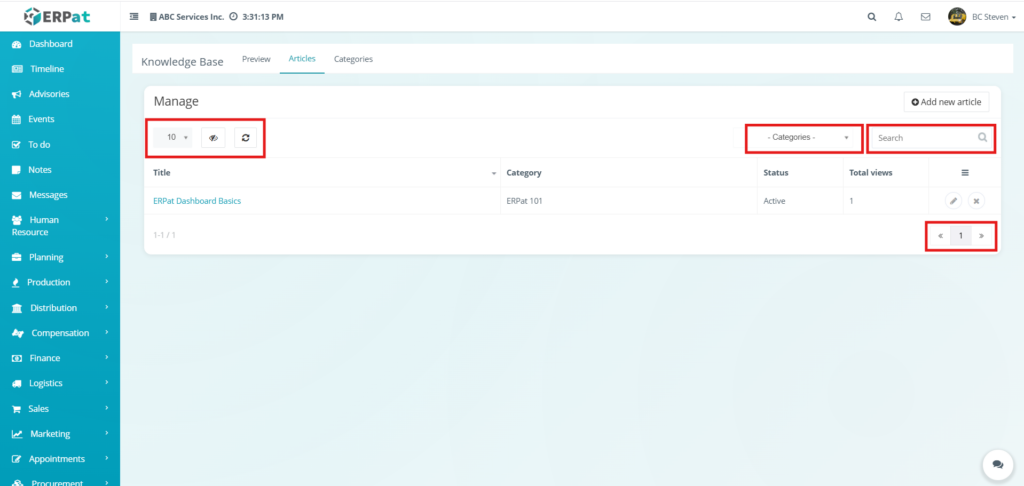
Task: Expand the Distribution menu
Action: click(x=60, y=308)
